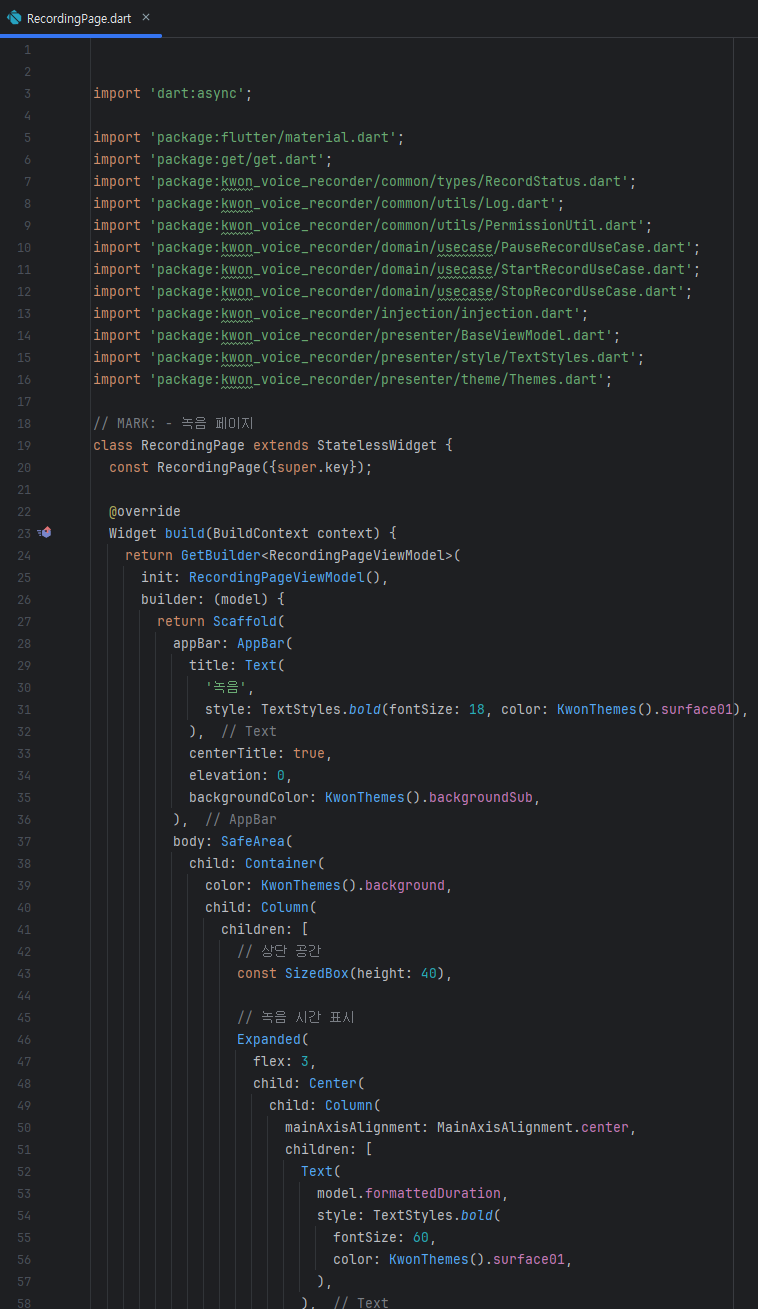This screenshot has width=758, height=1309.
Task: Click the Expanded widget name
Action: pos(269,1039)
